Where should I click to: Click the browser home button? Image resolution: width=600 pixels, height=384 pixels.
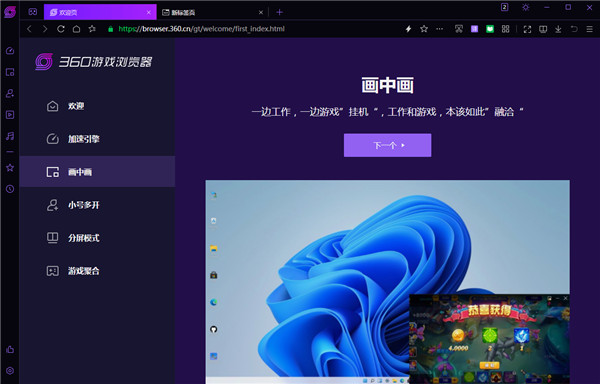[76, 29]
